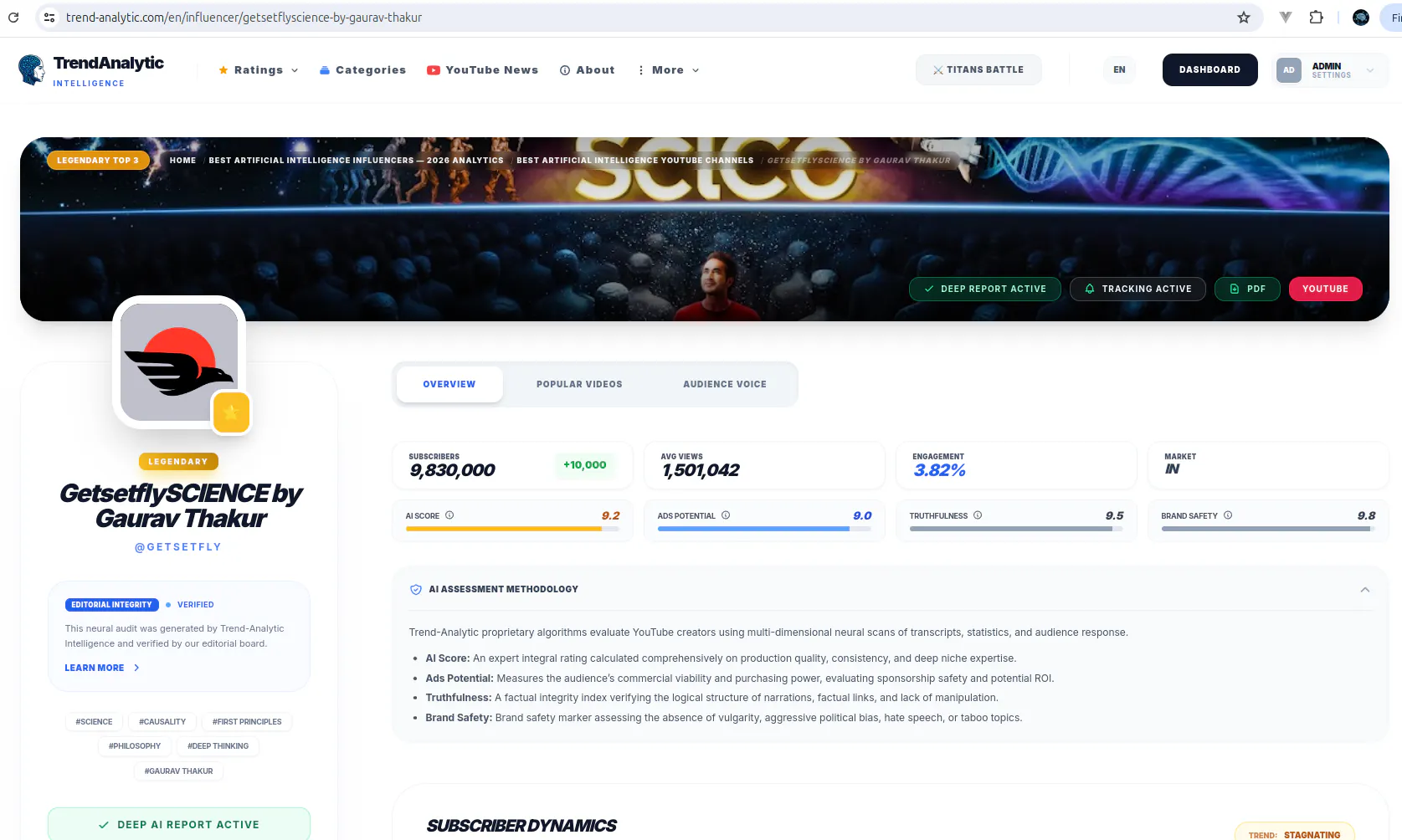
Task: Open the channel on YouTube
Action: tap(1325, 289)
